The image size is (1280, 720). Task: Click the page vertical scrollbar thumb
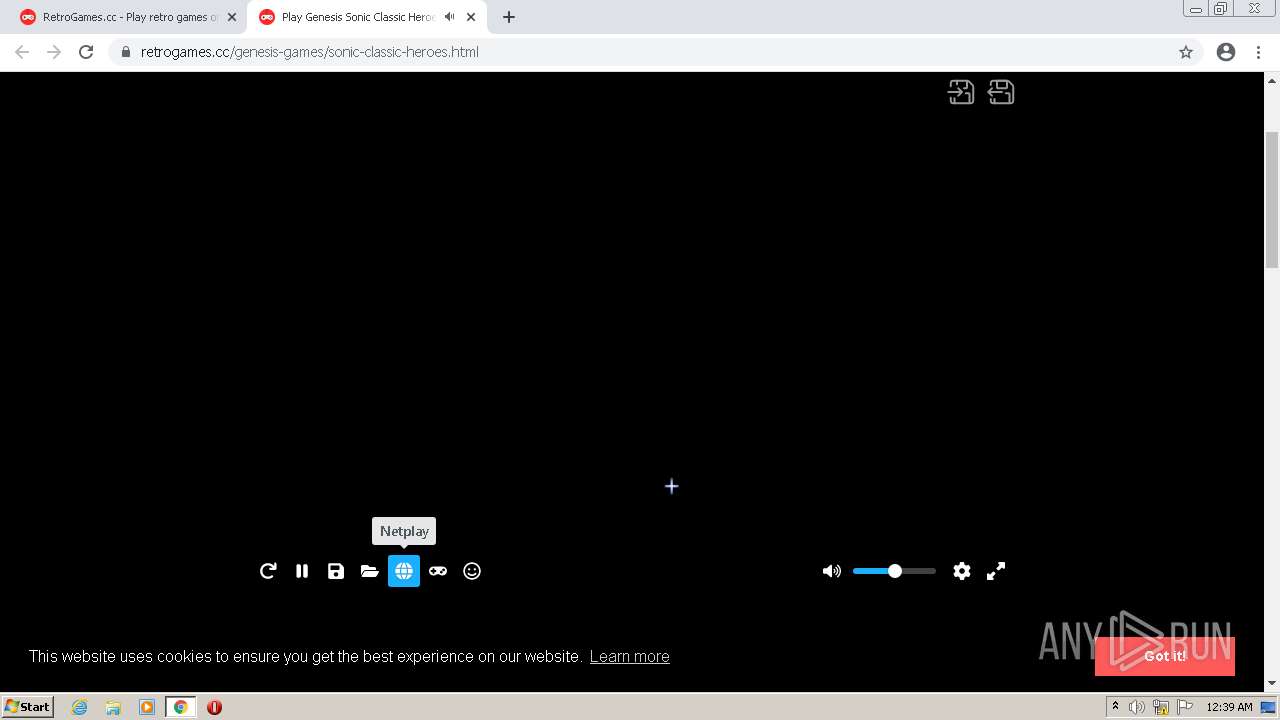pos(1272,198)
